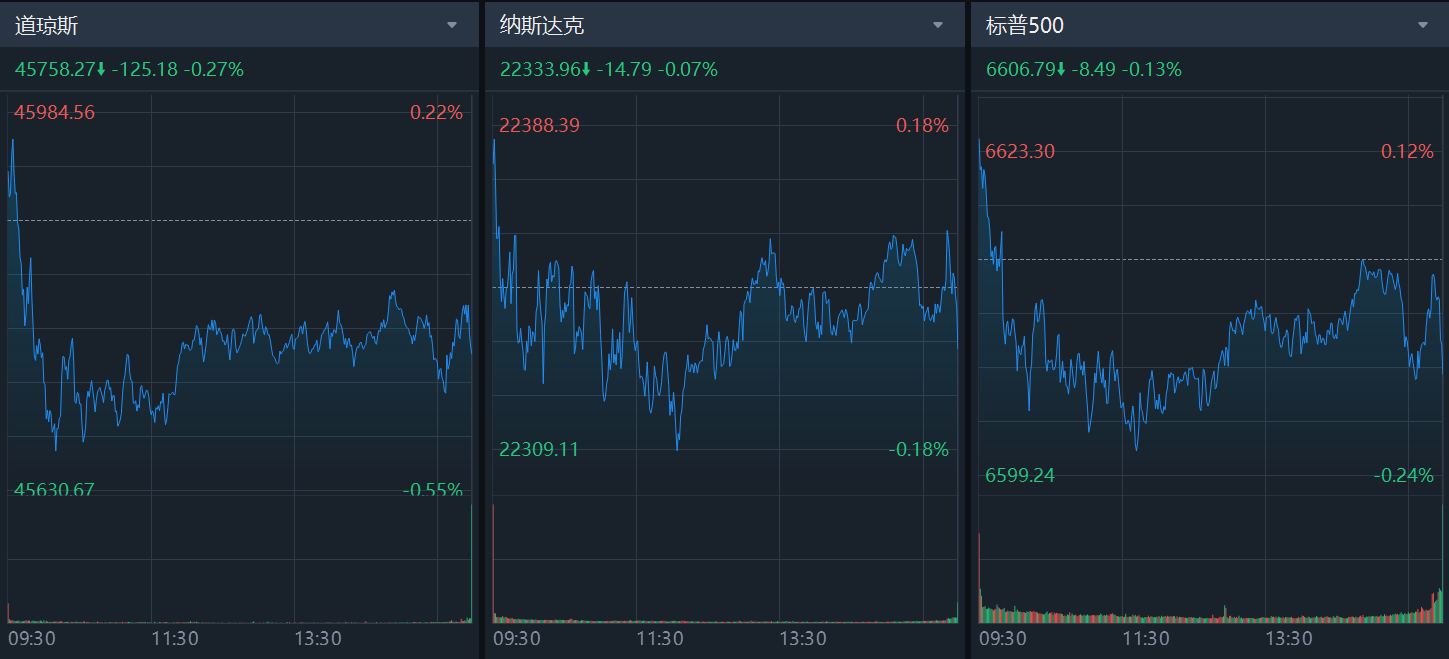
Task: Select the 纳斯达克 current price 22333.96
Action: 540,69
